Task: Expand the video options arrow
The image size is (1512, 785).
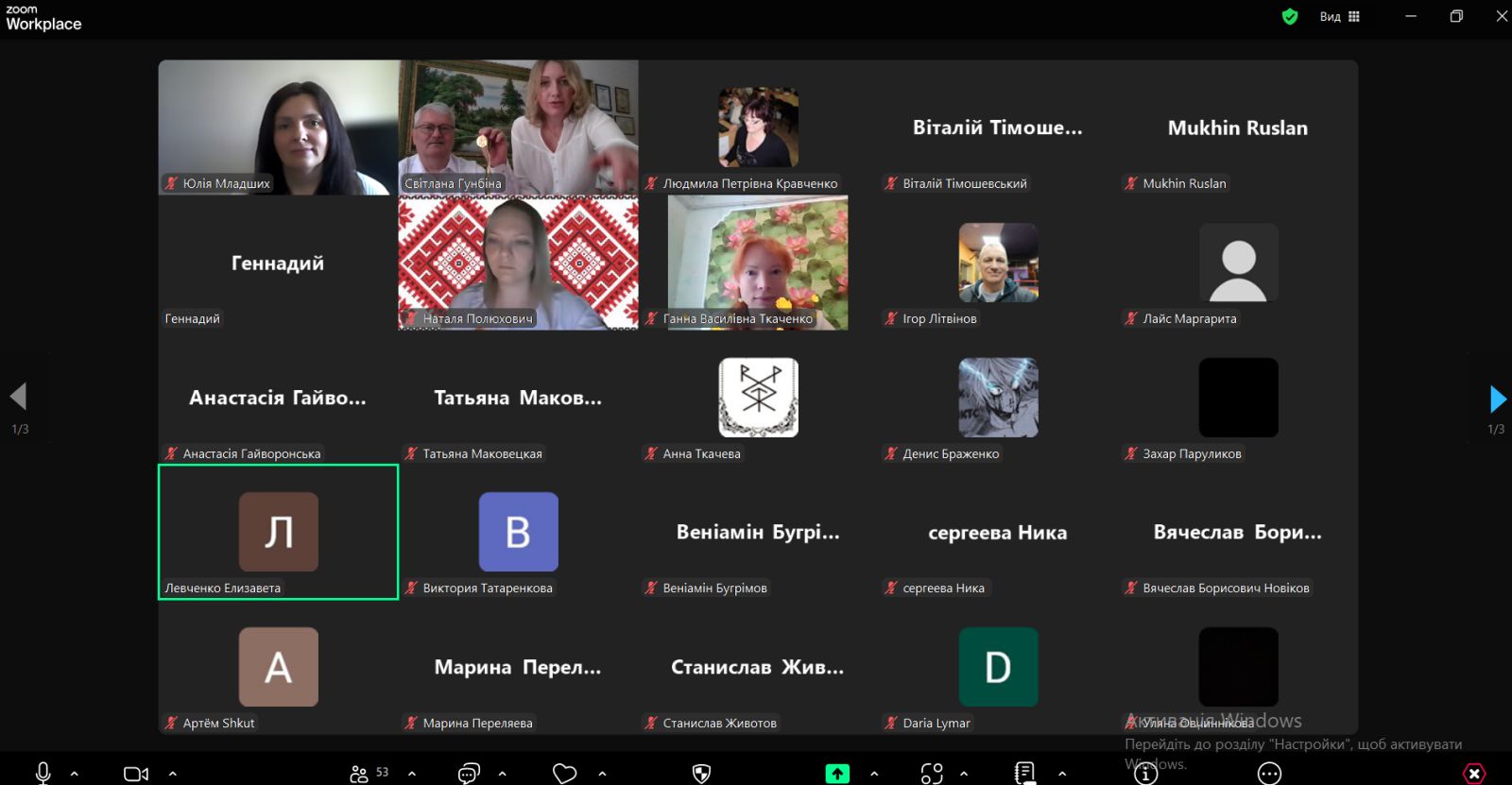Action: (x=172, y=774)
